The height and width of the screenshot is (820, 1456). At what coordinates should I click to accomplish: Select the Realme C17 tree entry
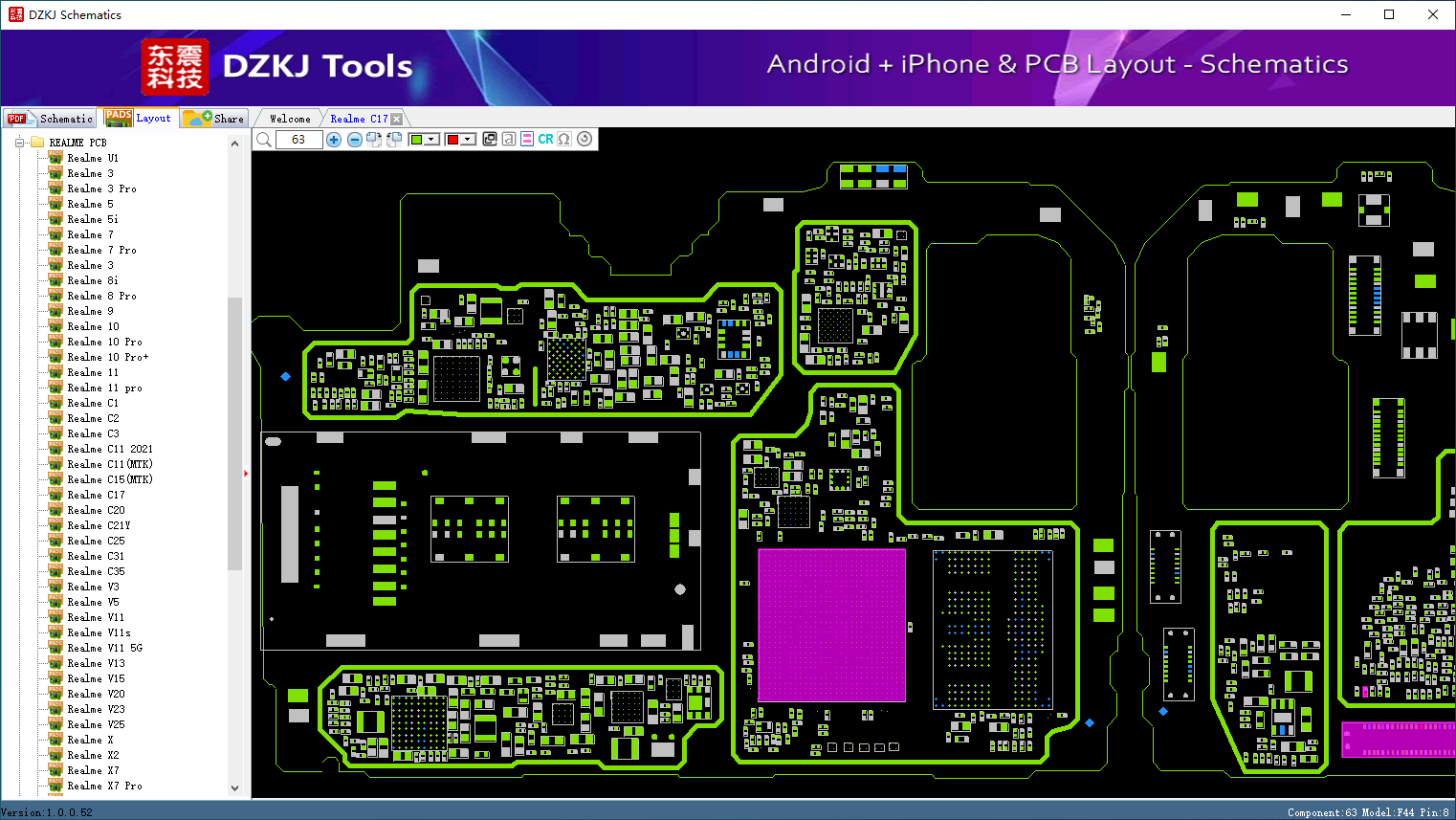click(x=96, y=495)
